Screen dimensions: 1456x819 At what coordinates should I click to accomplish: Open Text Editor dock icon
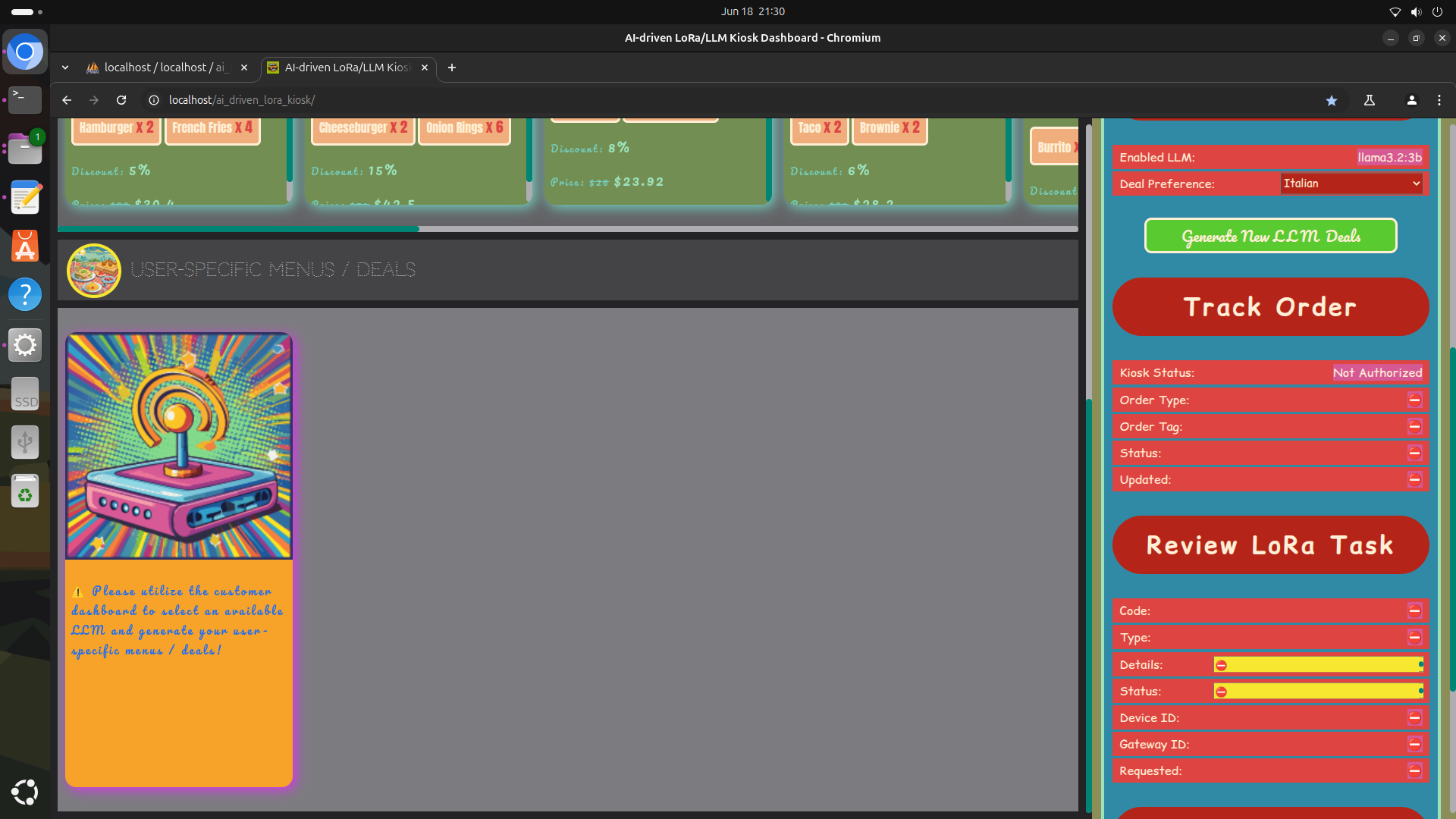point(25,197)
